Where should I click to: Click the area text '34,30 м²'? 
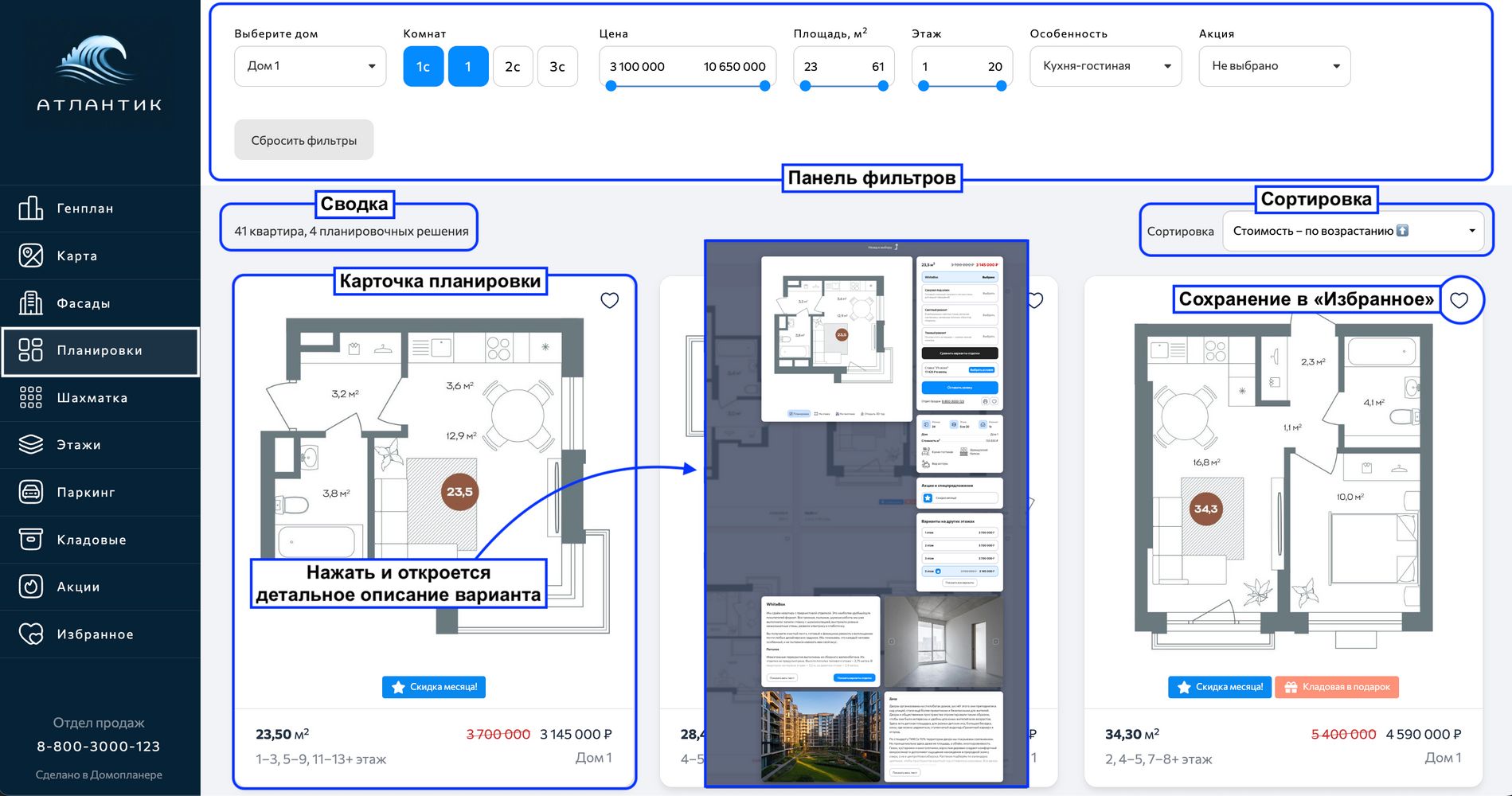(x=1132, y=734)
